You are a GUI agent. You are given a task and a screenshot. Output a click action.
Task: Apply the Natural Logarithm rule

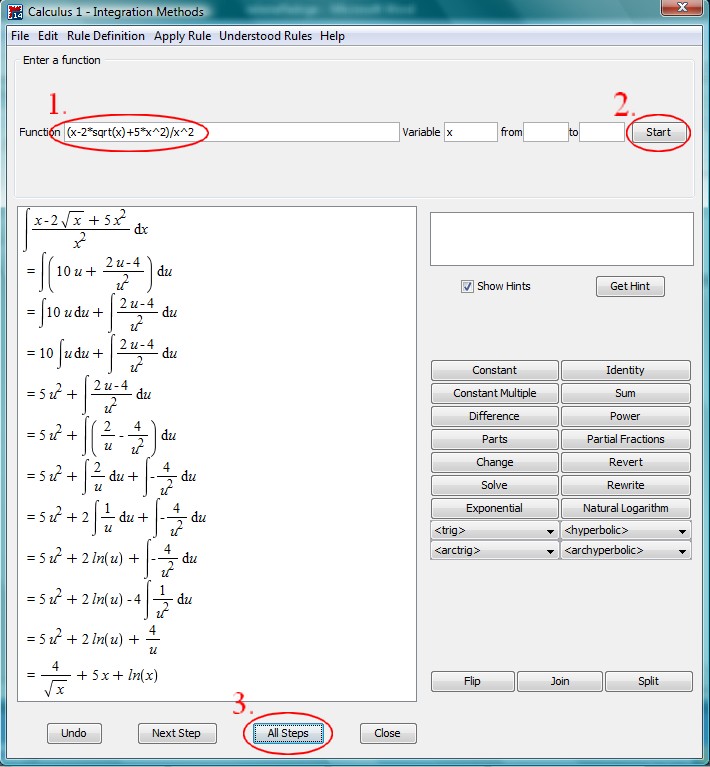point(625,508)
